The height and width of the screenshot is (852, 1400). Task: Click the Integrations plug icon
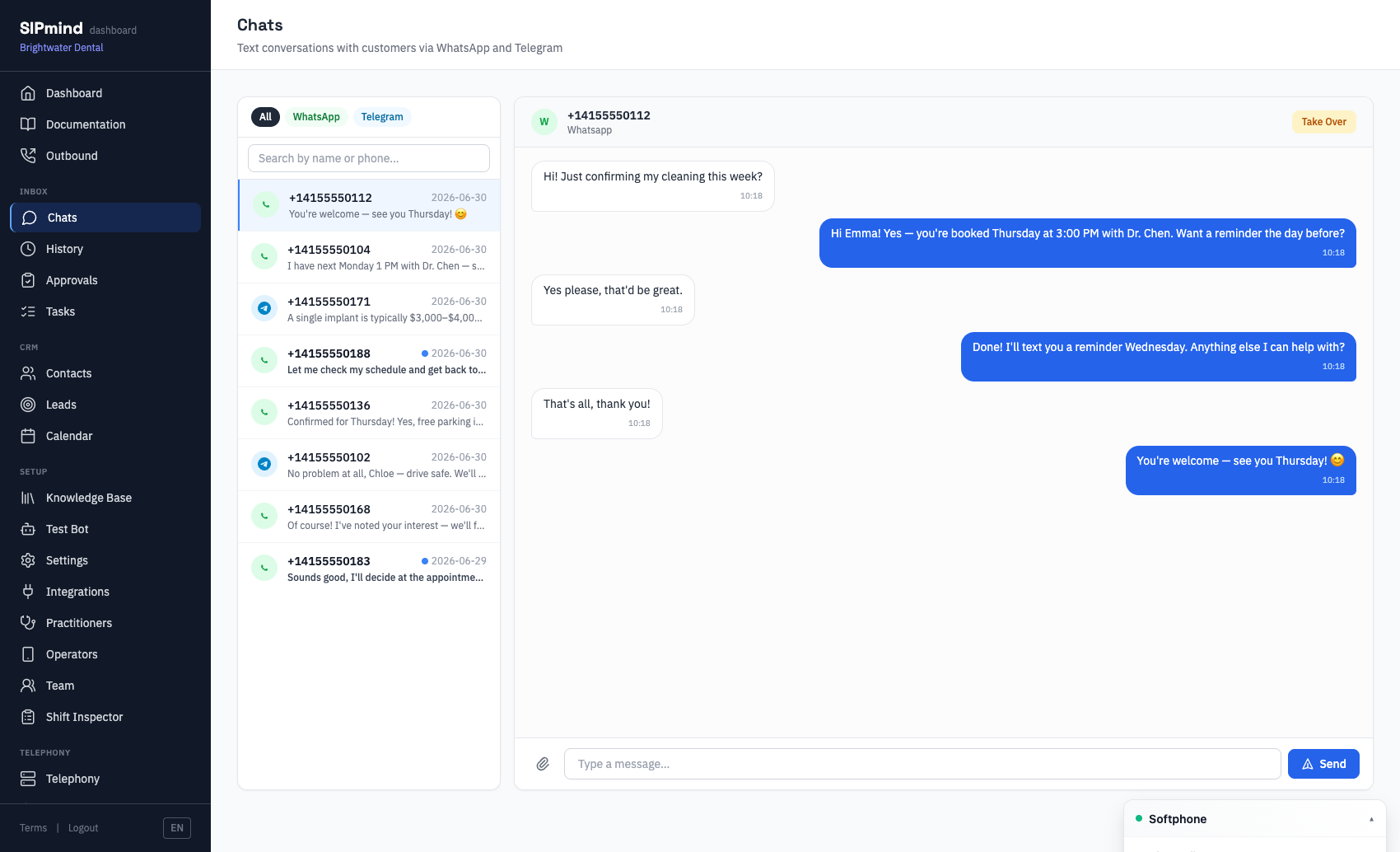coord(28,592)
